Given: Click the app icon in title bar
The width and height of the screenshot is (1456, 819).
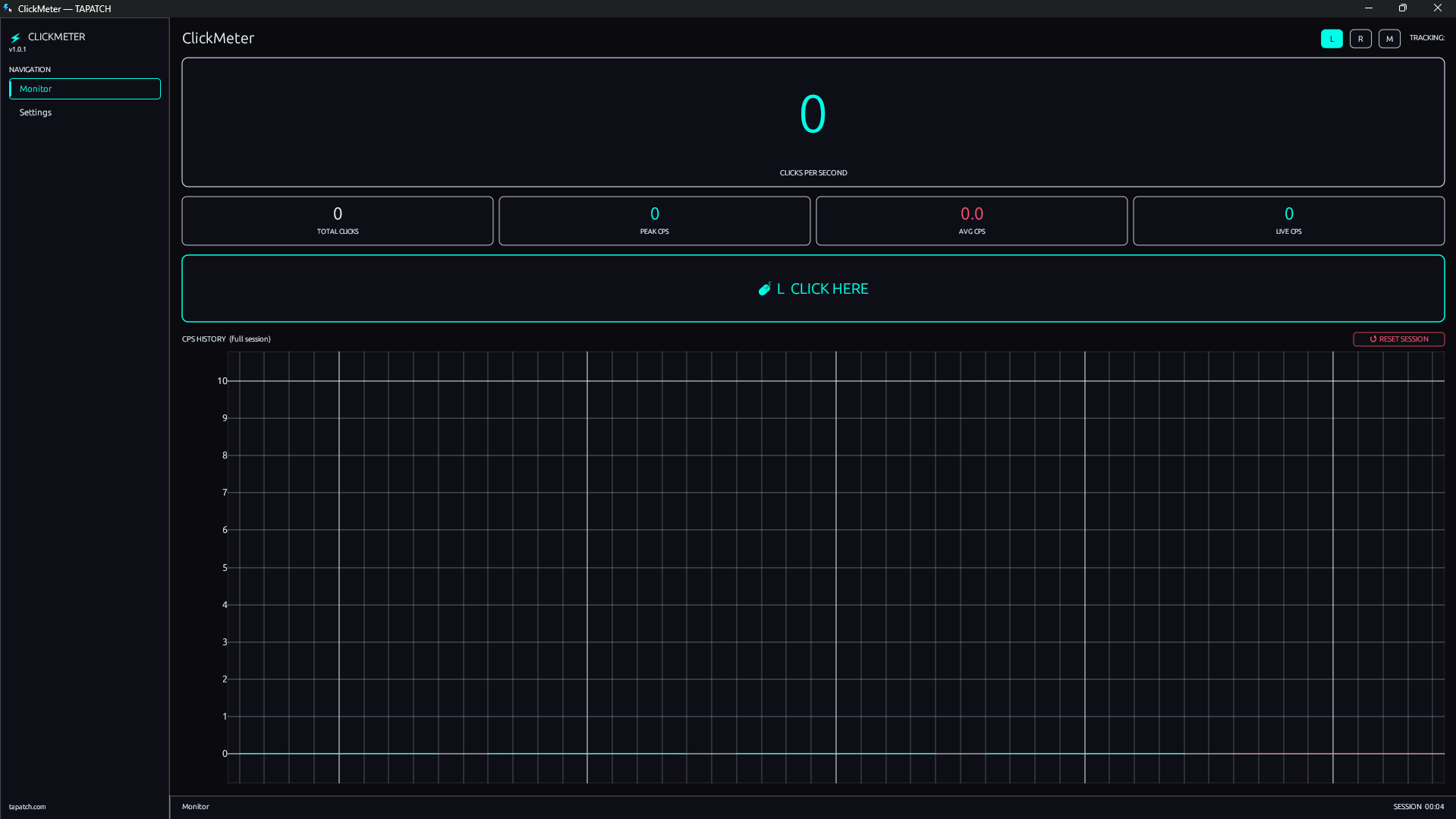Looking at the screenshot, I should point(8,8).
